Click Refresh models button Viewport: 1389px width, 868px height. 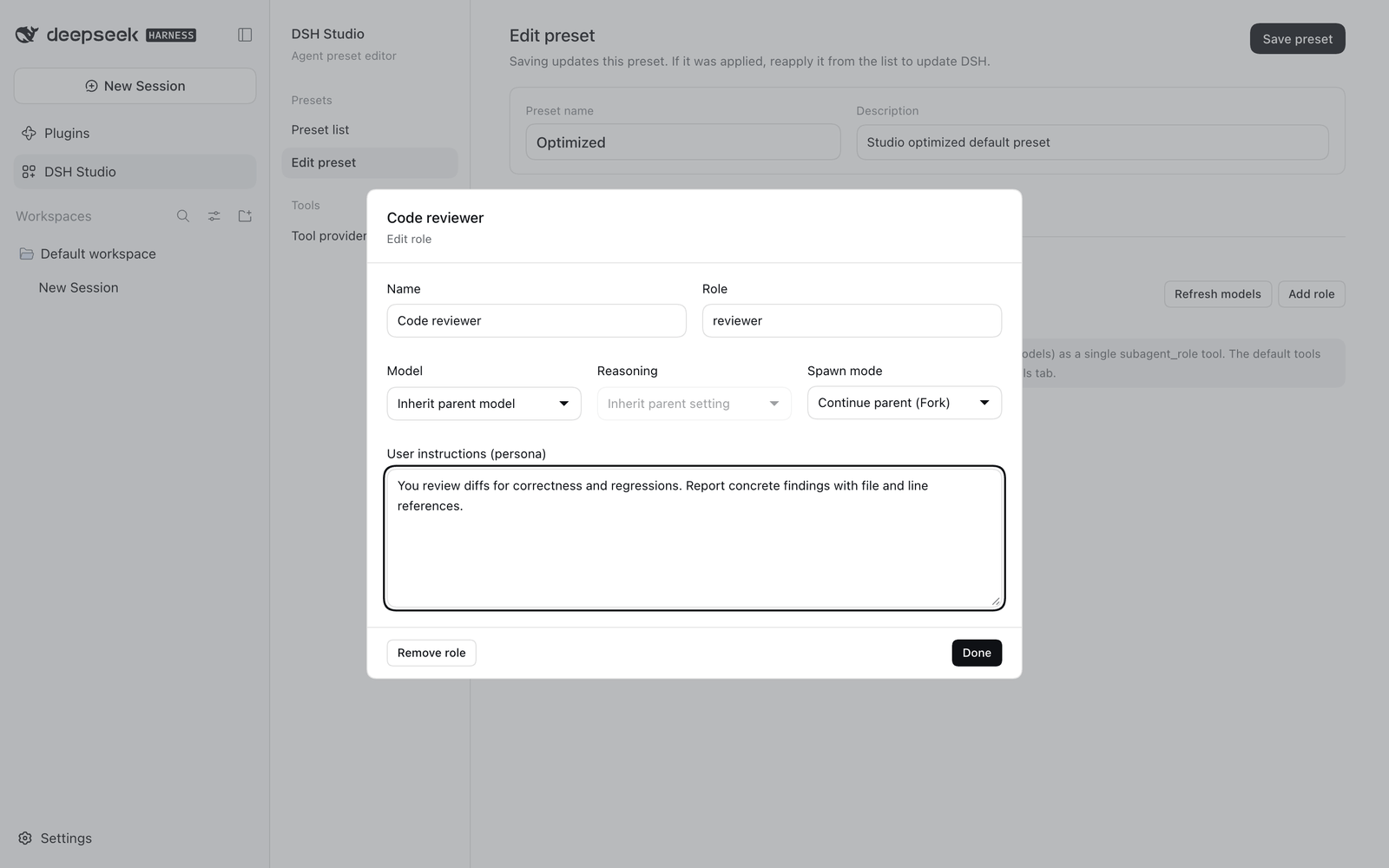point(1217,294)
